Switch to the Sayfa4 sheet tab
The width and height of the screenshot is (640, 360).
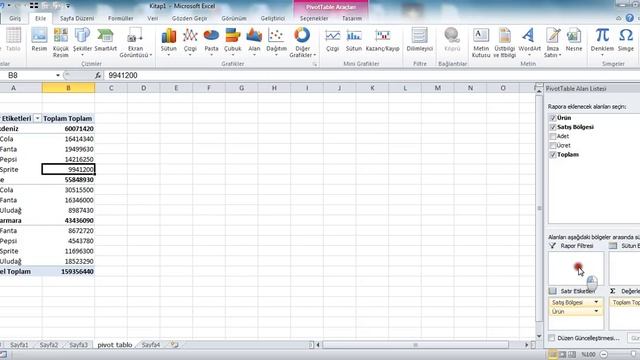(151, 345)
